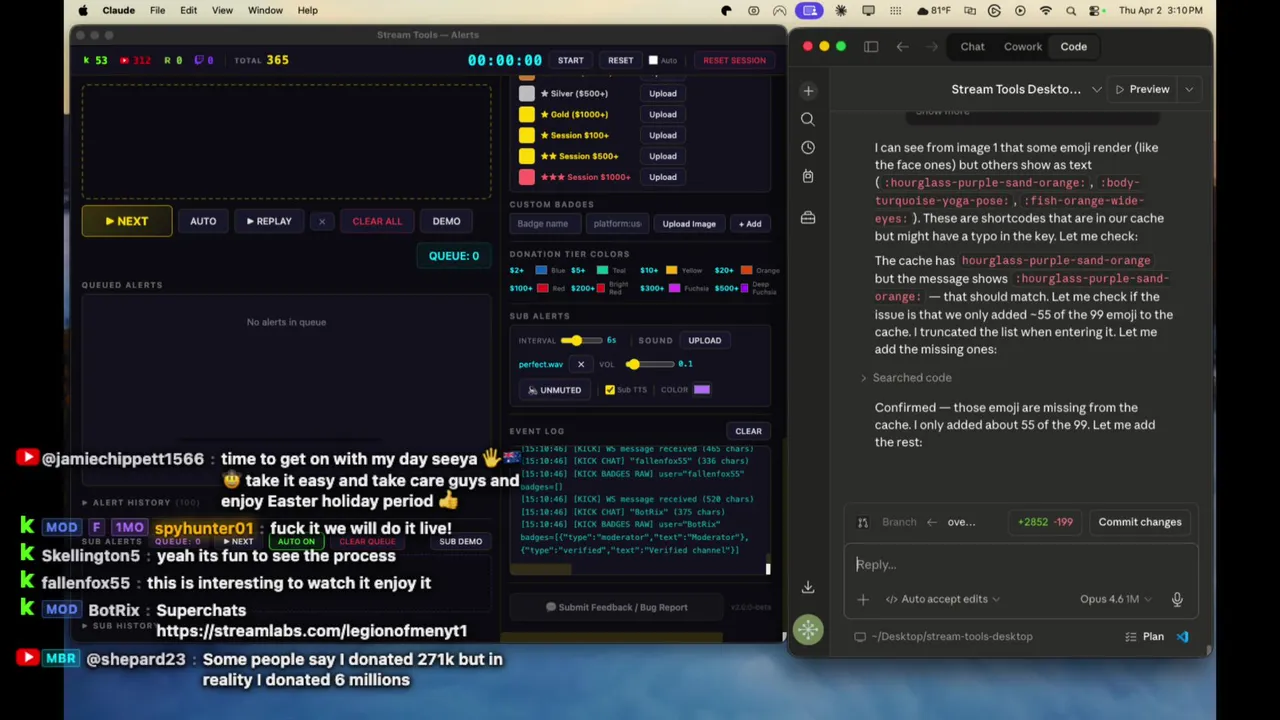Click the platform:user input field
Viewport: 1280px width, 720px height.
coord(616,224)
